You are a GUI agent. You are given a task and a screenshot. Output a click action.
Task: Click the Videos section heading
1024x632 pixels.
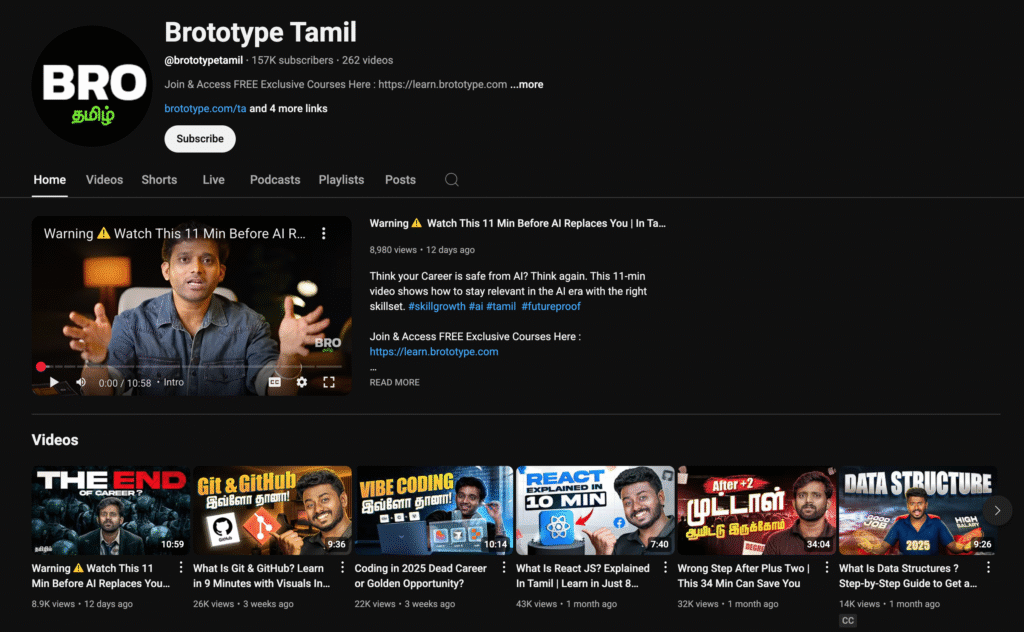click(55, 440)
